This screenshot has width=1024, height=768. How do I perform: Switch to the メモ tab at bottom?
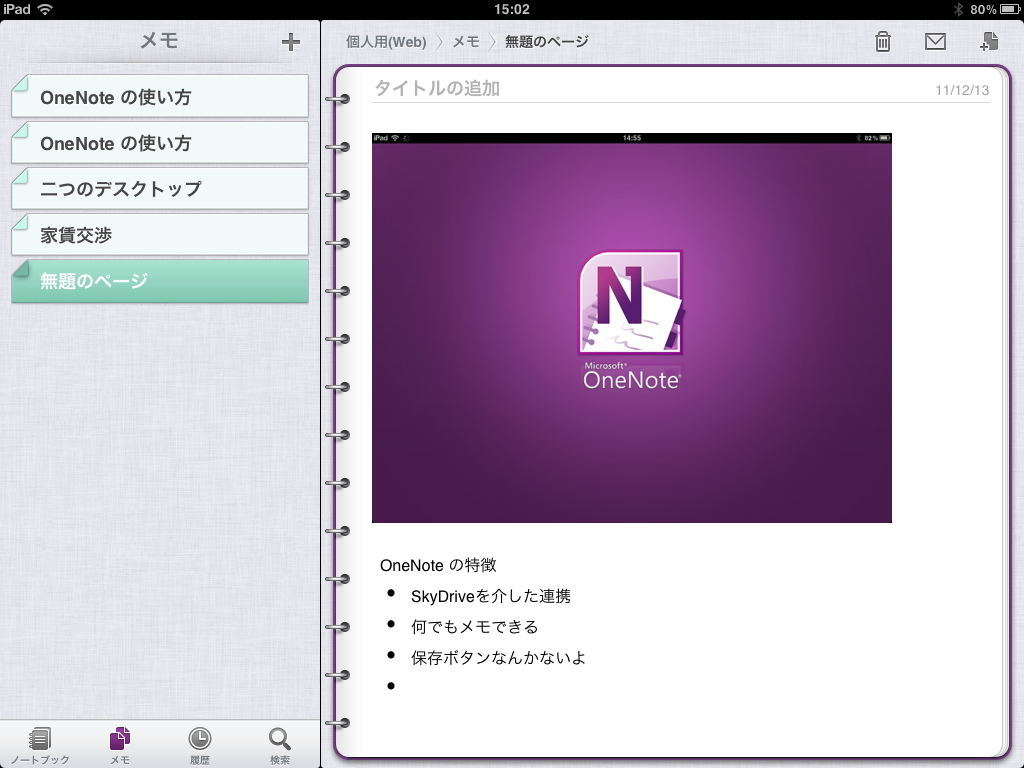pyautogui.click(x=120, y=746)
